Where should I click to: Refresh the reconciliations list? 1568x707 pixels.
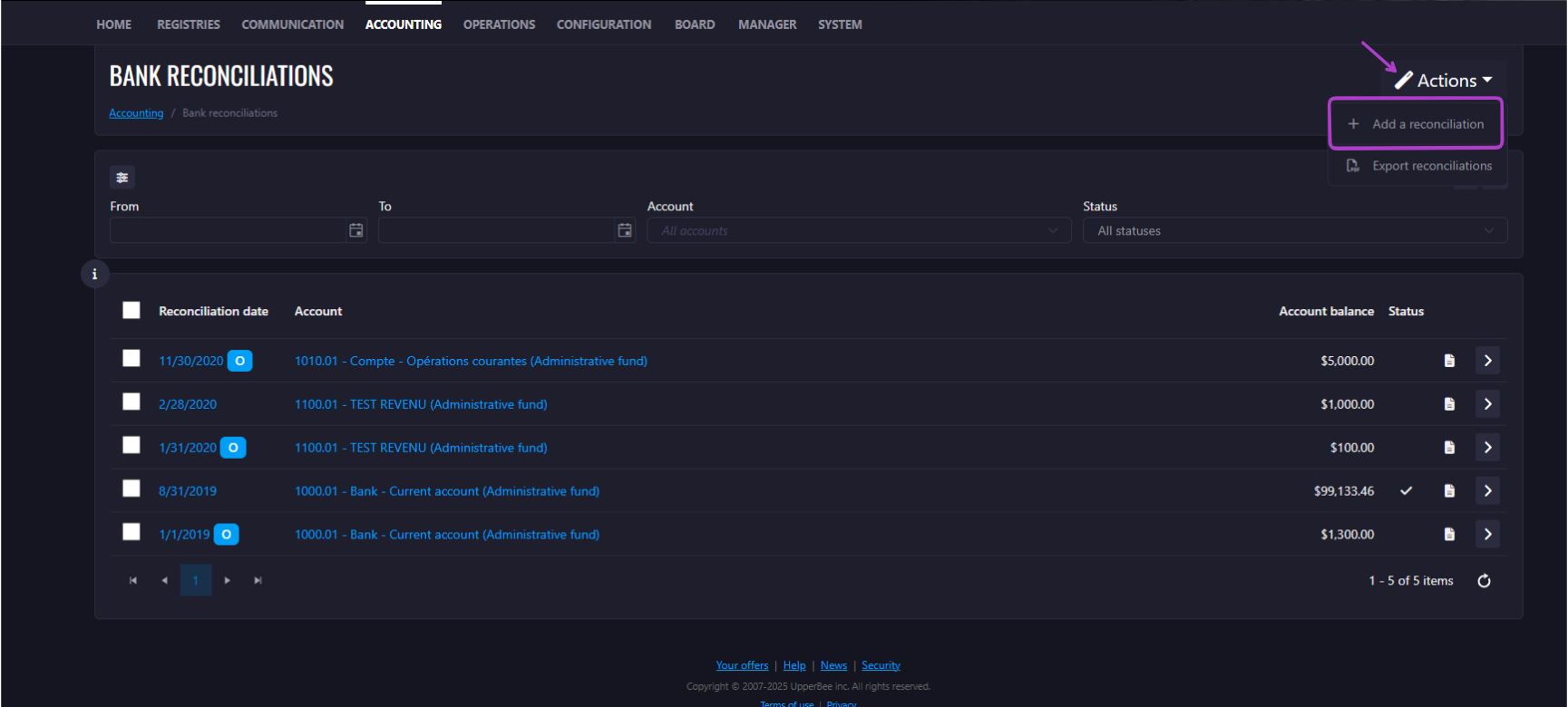point(1484,581)
